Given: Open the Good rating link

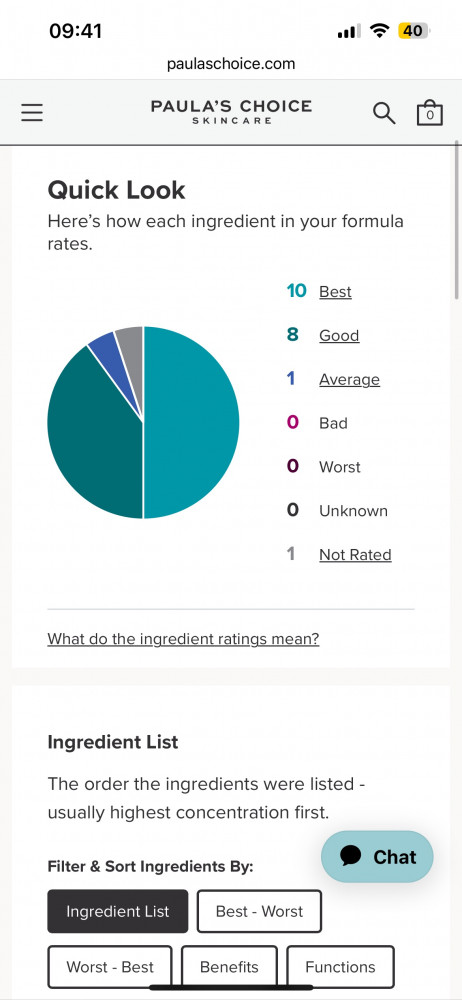Looking at the screenshot, I should (339, 335).
